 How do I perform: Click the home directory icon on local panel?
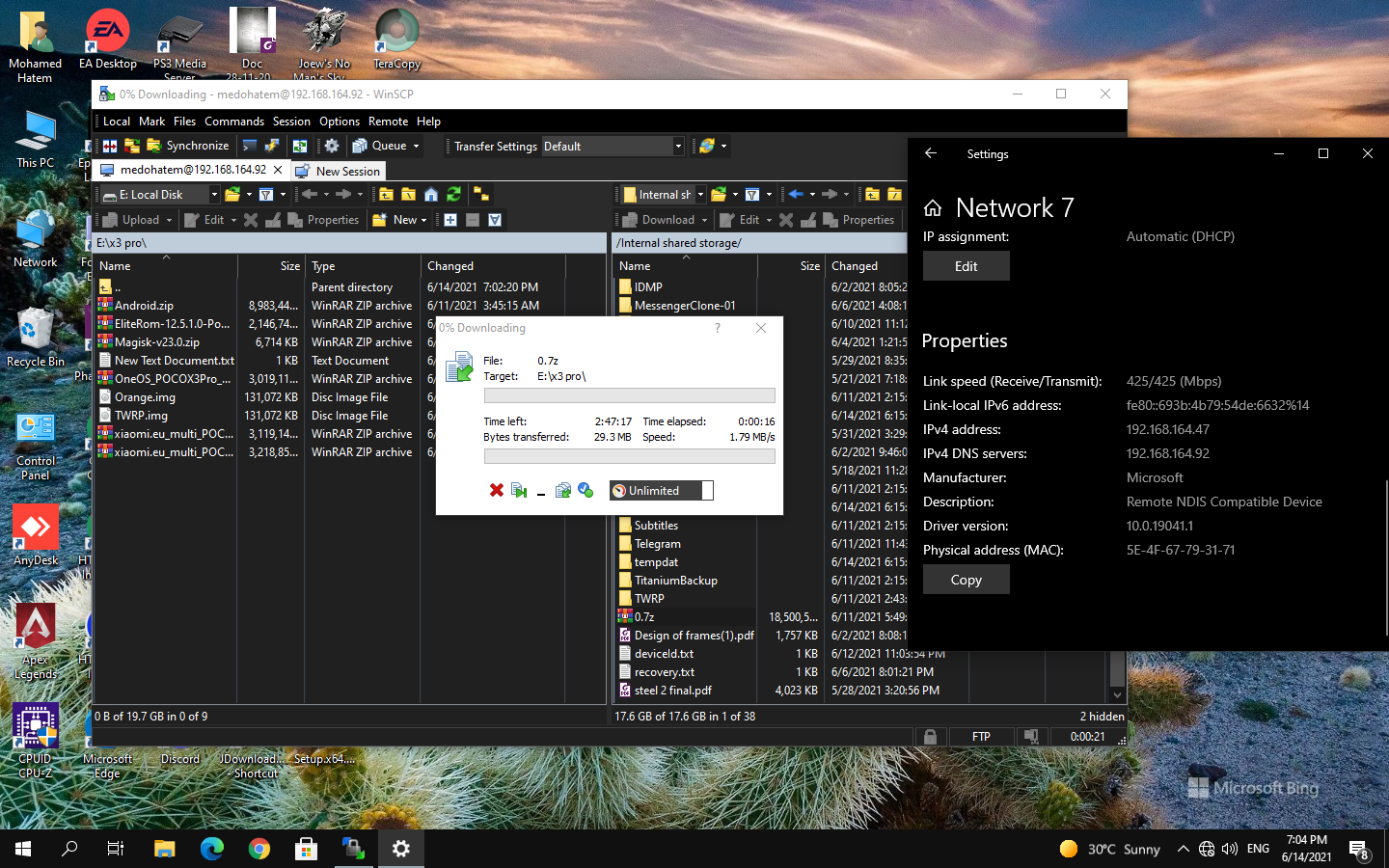[x=431, y=195]
